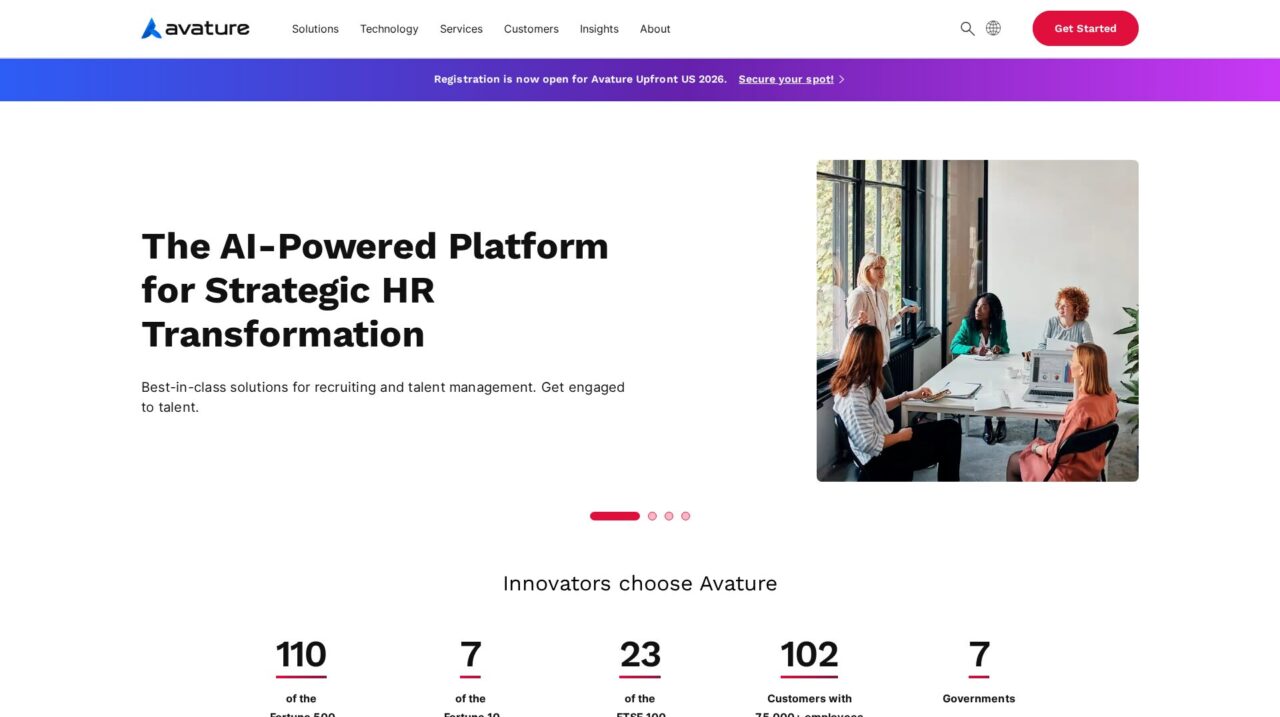
Task: Click the meeting room hero photo
Action: (x=977, y=320)
